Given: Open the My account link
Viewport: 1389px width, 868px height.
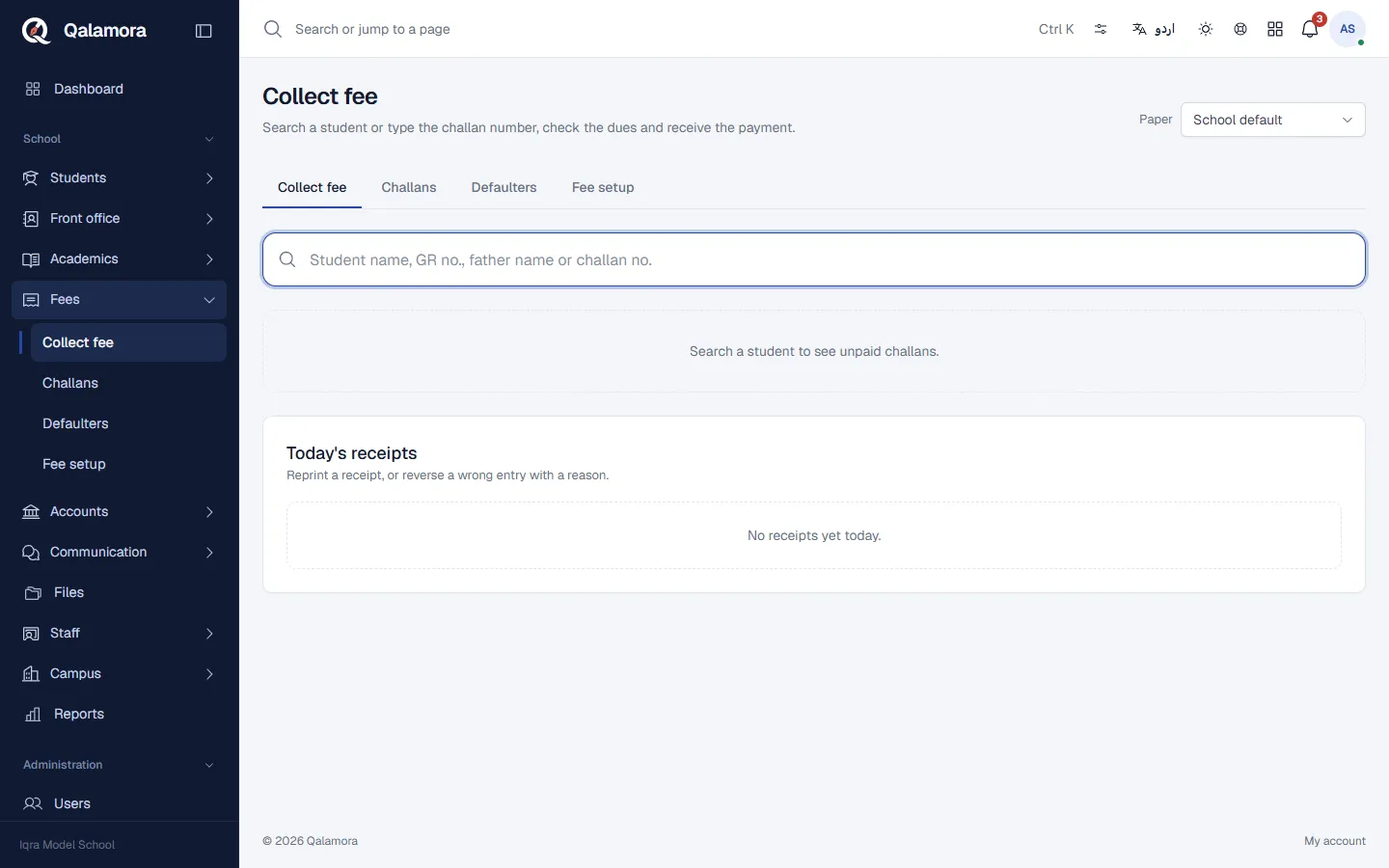Looking at the screenshot, I should (x=1334, y=841).
